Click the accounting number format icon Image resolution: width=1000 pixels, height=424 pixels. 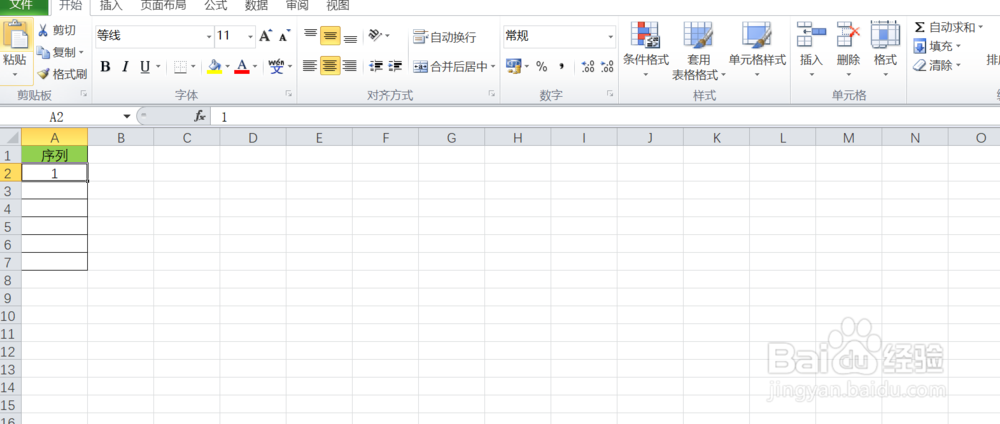(513, 66)
